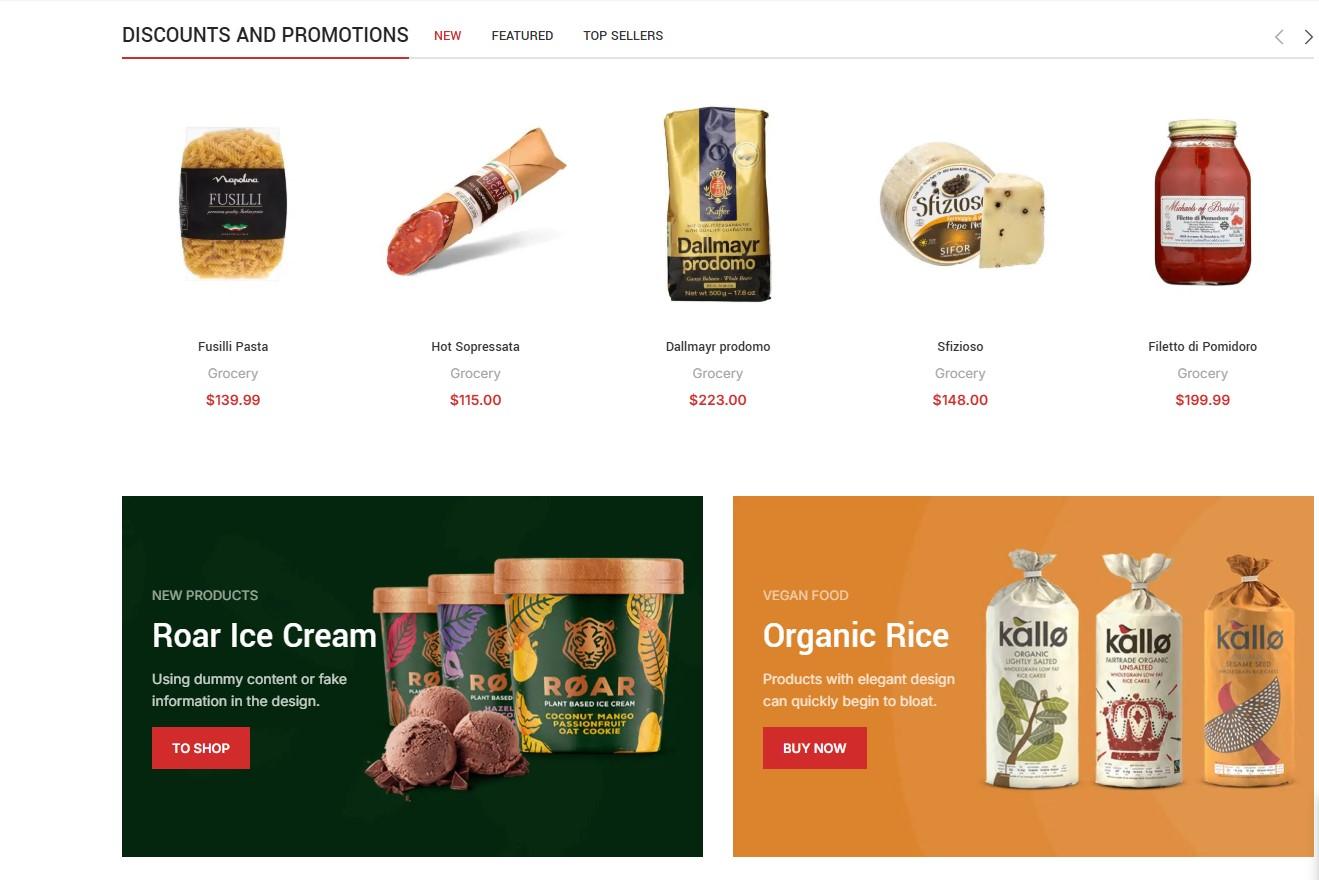View the Hot Sopressata salami image

[x=475, y=203]
